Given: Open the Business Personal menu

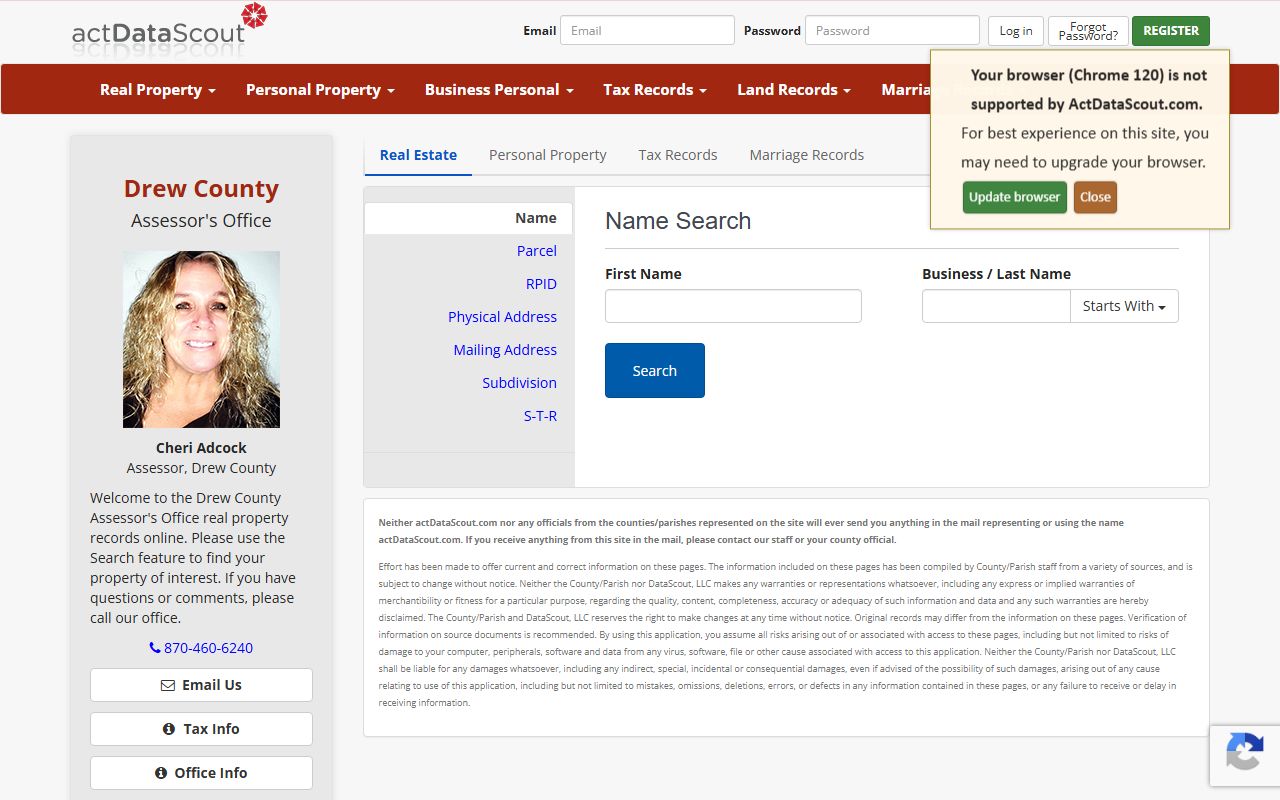Looking at the screenshot, I should (x=499, y=89).
